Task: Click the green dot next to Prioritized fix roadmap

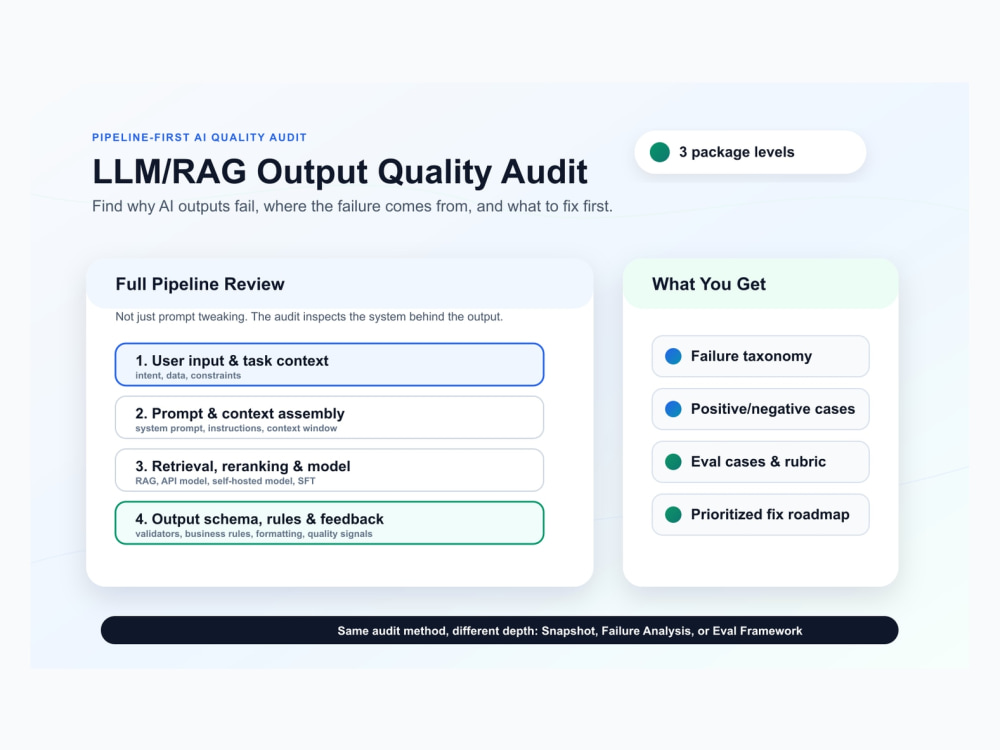Action: (673, 515)
